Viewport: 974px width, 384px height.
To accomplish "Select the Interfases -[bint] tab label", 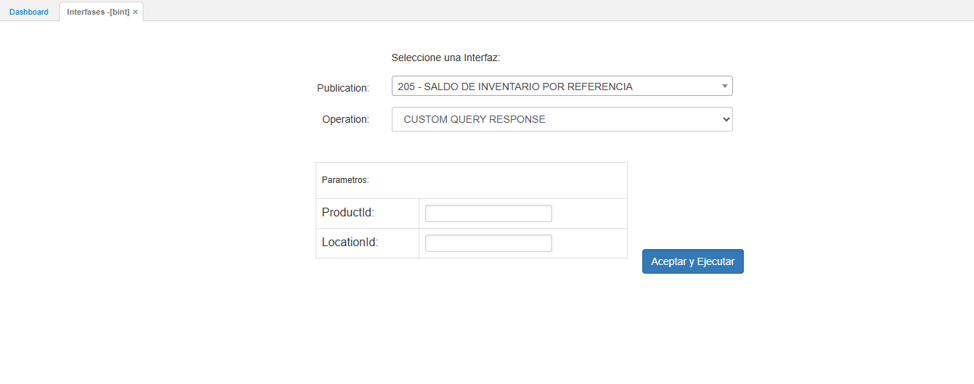I will pyautogui.click(x=98, y=12).
